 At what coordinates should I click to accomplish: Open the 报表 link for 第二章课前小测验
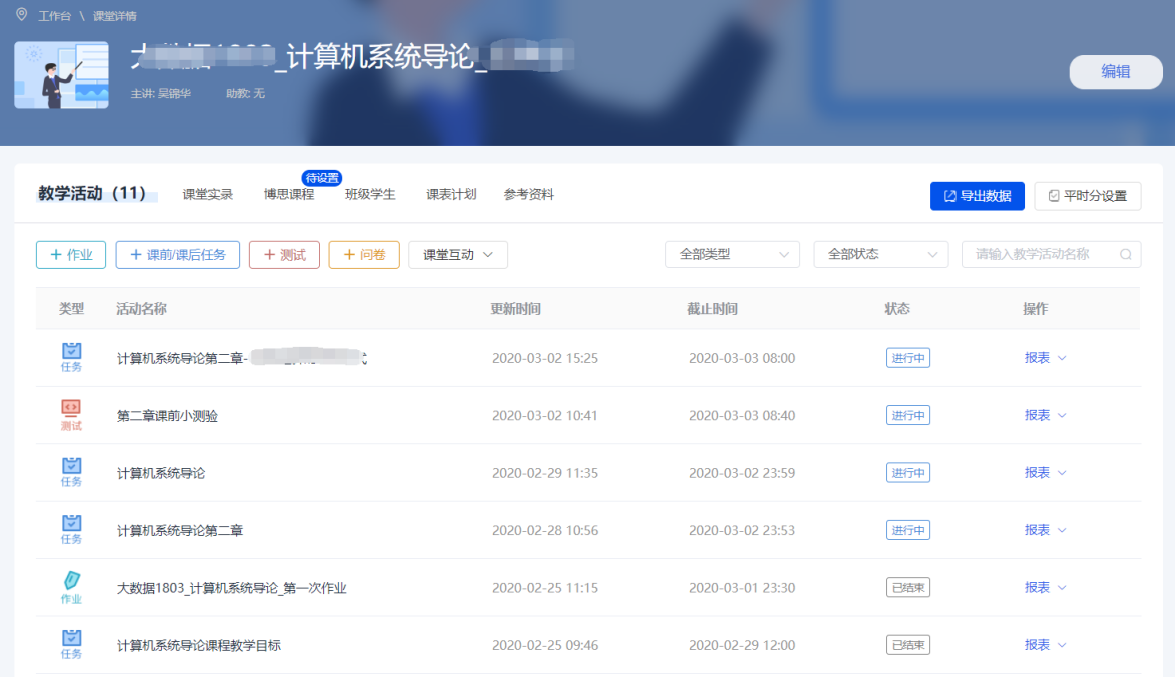[1039, 414]
